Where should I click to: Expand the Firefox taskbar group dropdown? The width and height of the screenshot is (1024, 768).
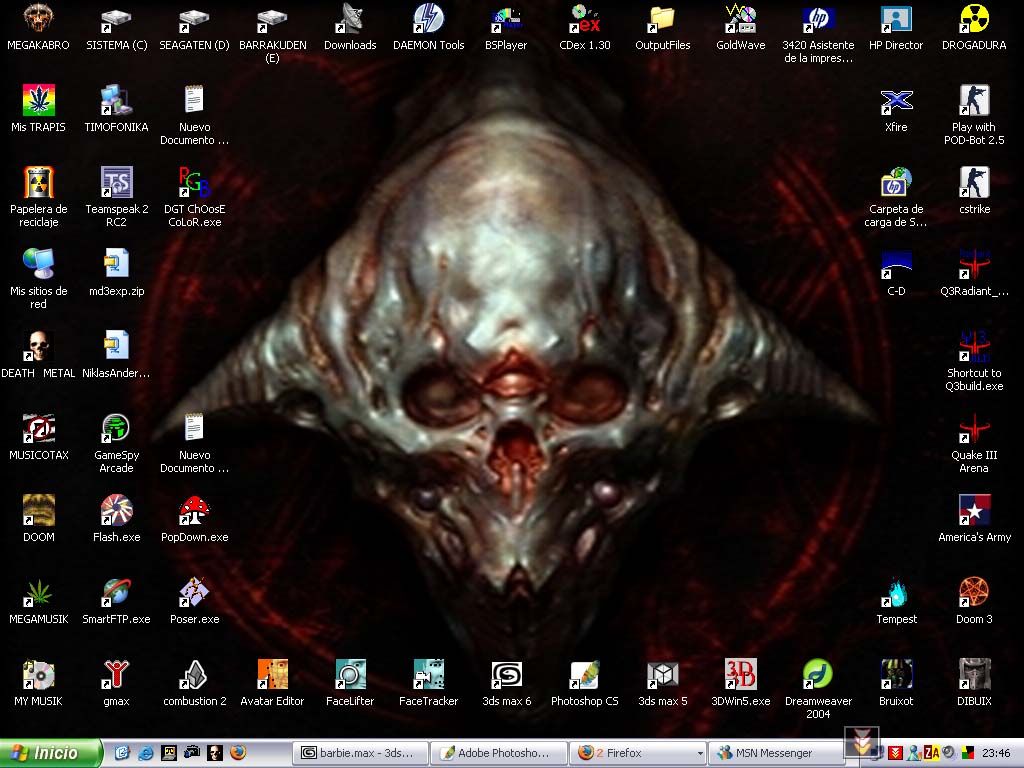click(700, 754)
